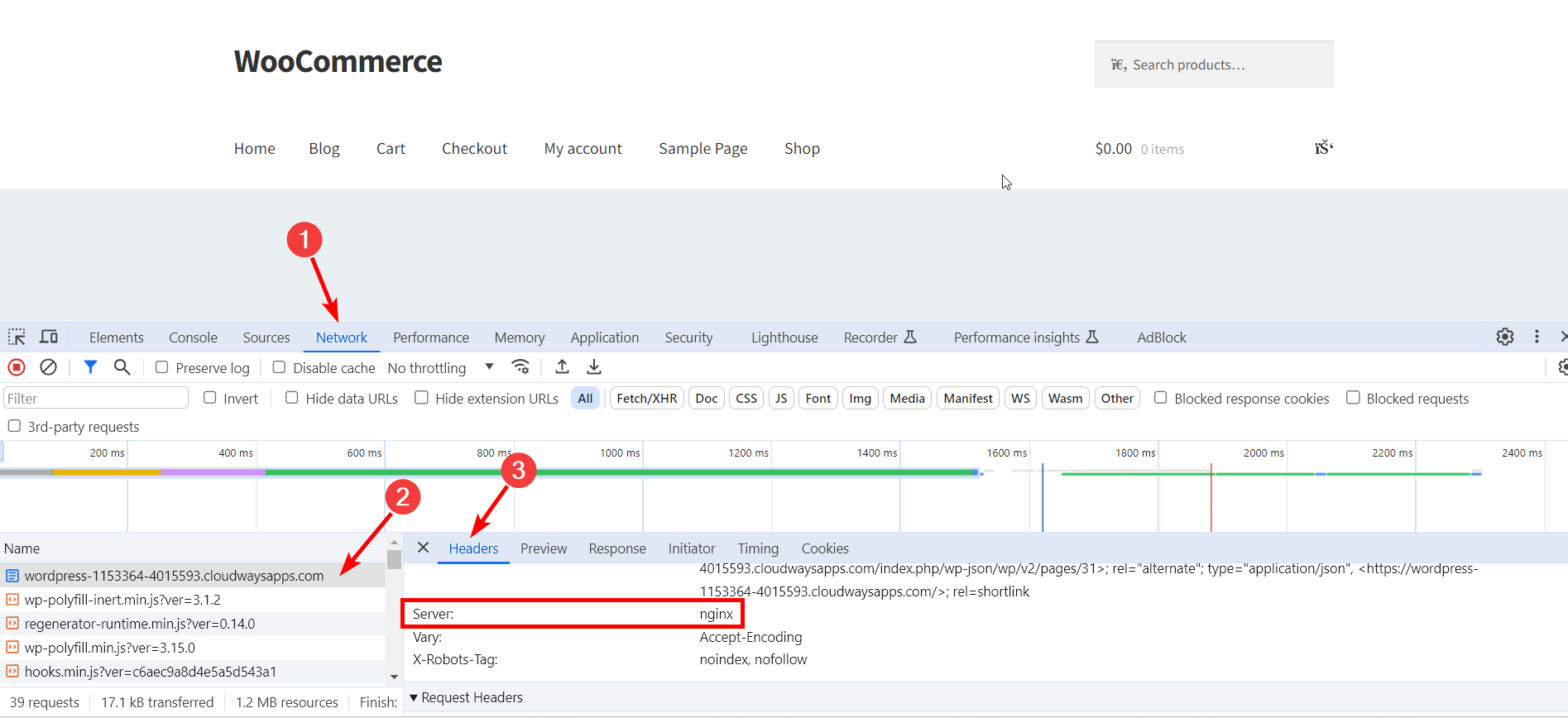Enable 3rd-party requests checkbox

(x=14, y=426)
